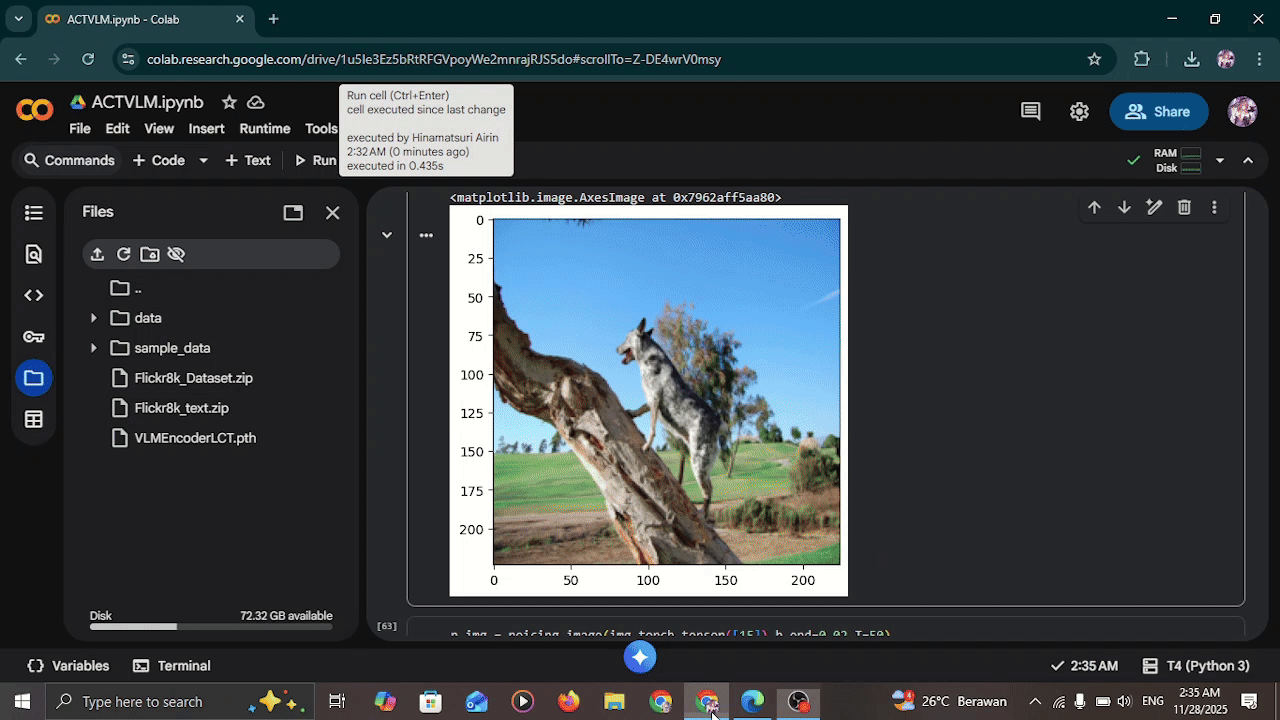Open the runtime connection dropdown
Image resolution: width=1280 pixels, height=720 pixels.
click(x=1219, y=160)
